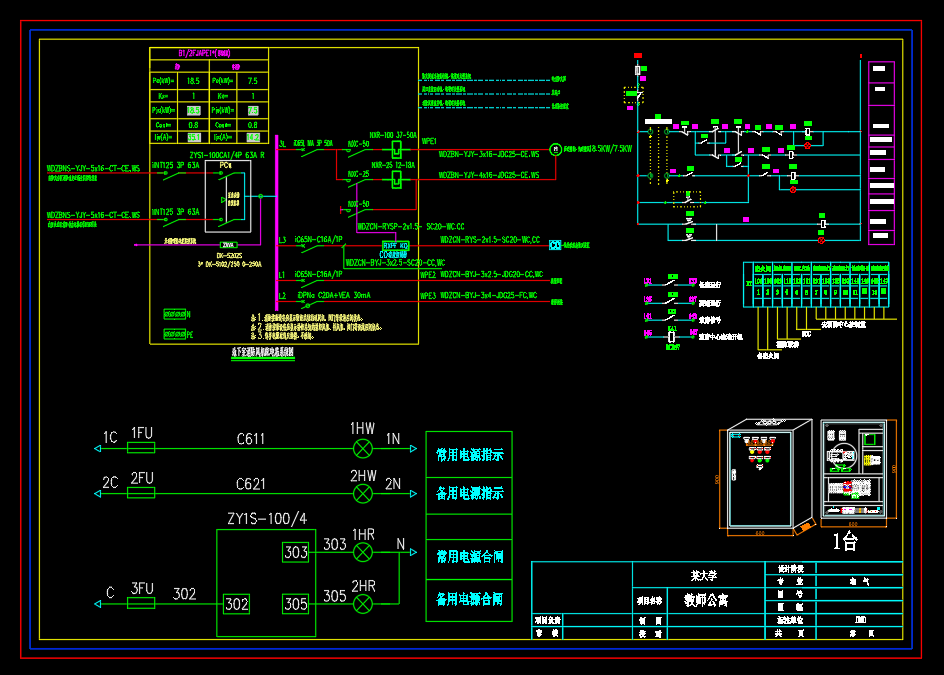Select the 18.5 Pe(kW) table value
The image size is (944, 675).
193,81
